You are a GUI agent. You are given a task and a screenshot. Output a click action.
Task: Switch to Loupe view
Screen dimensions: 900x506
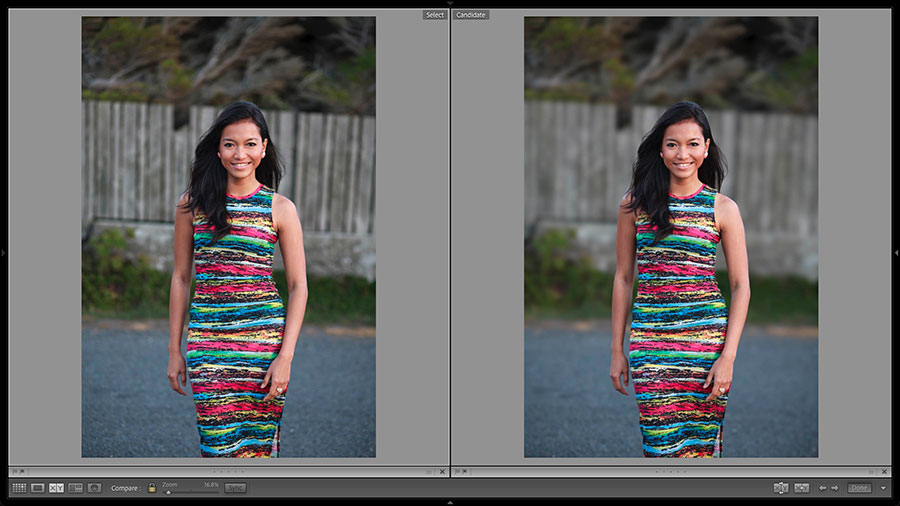pos(38,488)
